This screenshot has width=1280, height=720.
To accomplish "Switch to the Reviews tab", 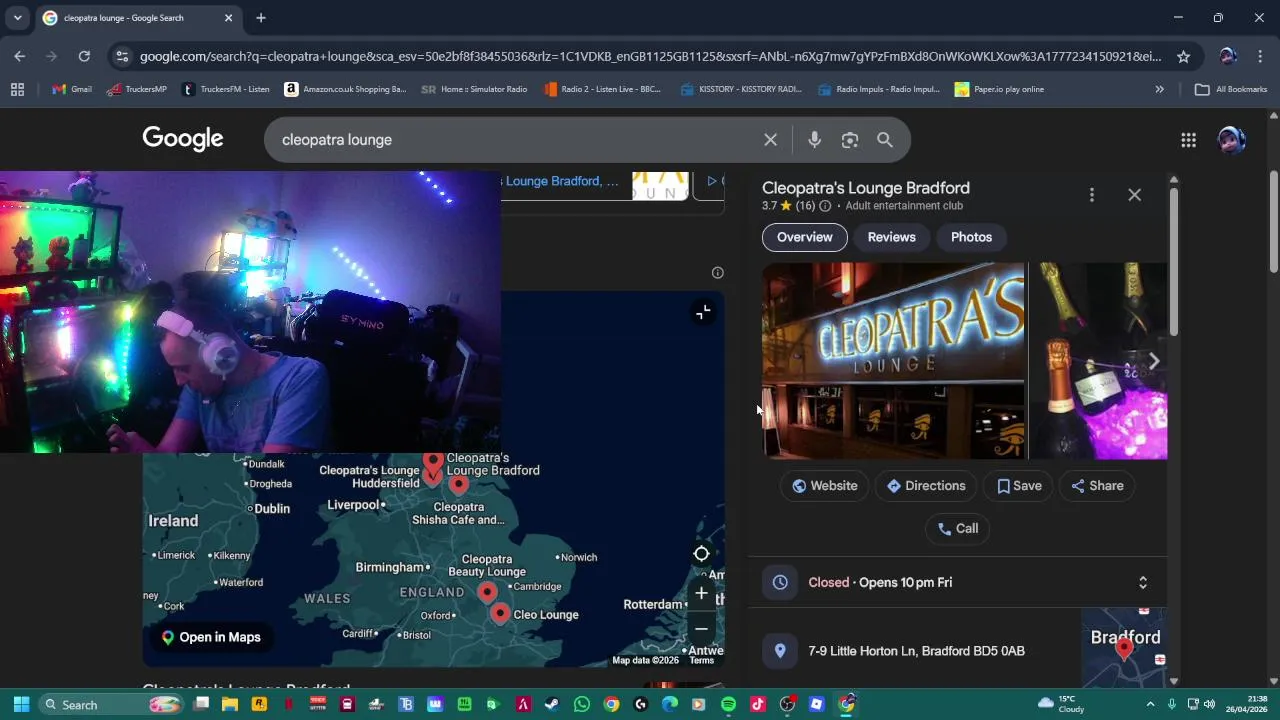I will coord(891,237).
